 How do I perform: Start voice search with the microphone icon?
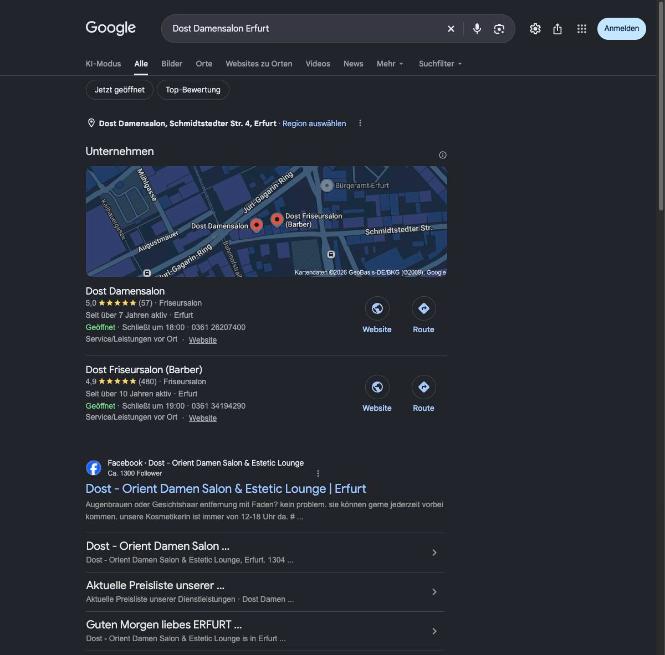point(477,28)
